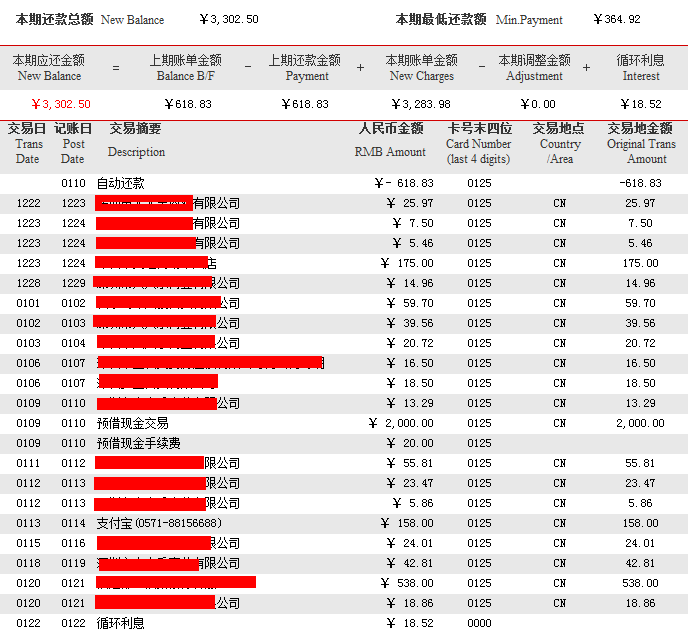Click the RMB amount ¥59.70
The image size is (688, 631).
point(410,303)
